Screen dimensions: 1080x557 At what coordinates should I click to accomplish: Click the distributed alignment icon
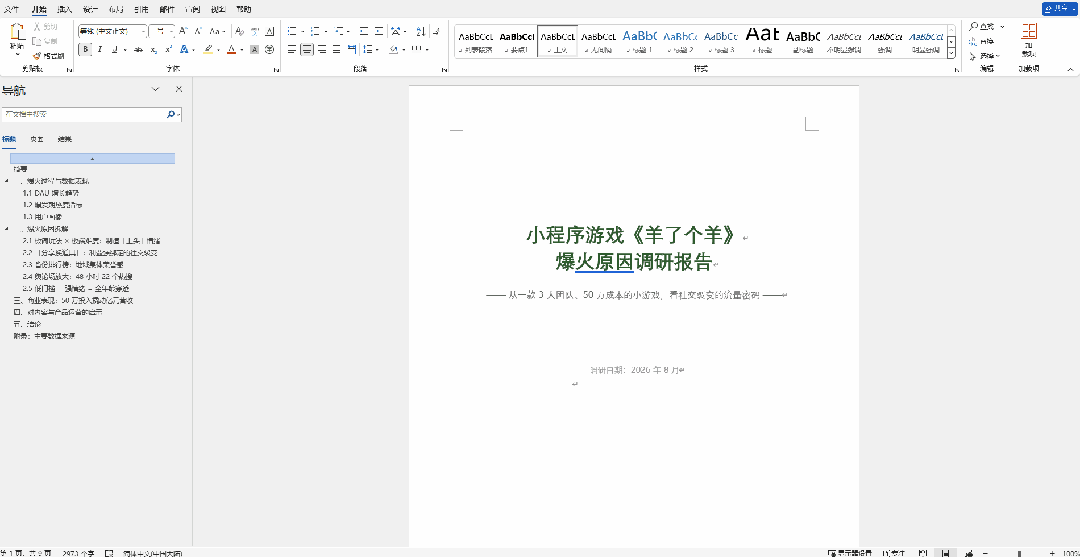click(x=352, y=50)
